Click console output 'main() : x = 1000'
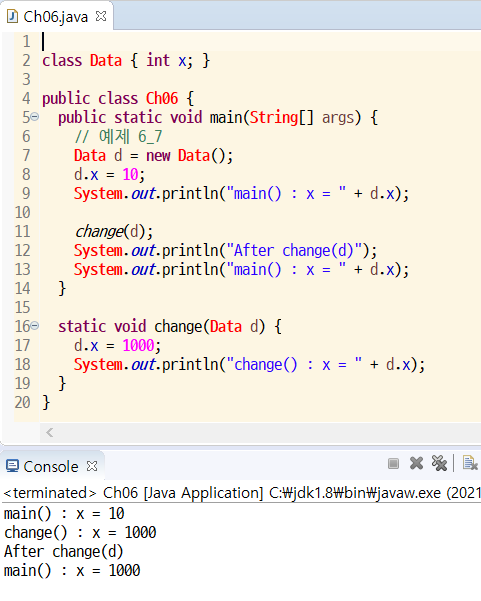The image size is (481, 601). [72, 571]
